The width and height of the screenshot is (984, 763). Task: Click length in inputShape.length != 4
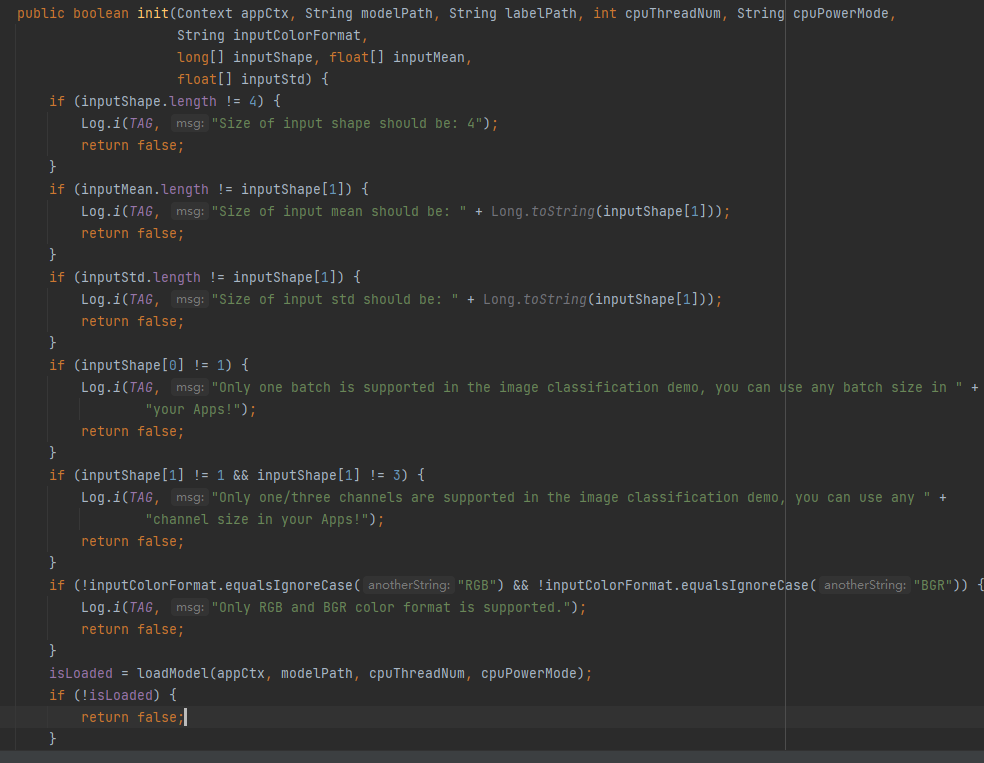point(193,101)
